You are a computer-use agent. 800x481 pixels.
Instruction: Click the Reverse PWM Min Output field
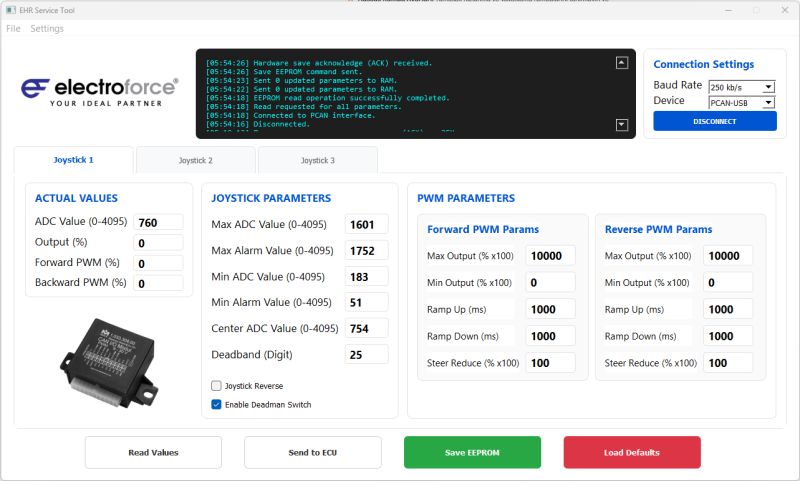[728, 282]
